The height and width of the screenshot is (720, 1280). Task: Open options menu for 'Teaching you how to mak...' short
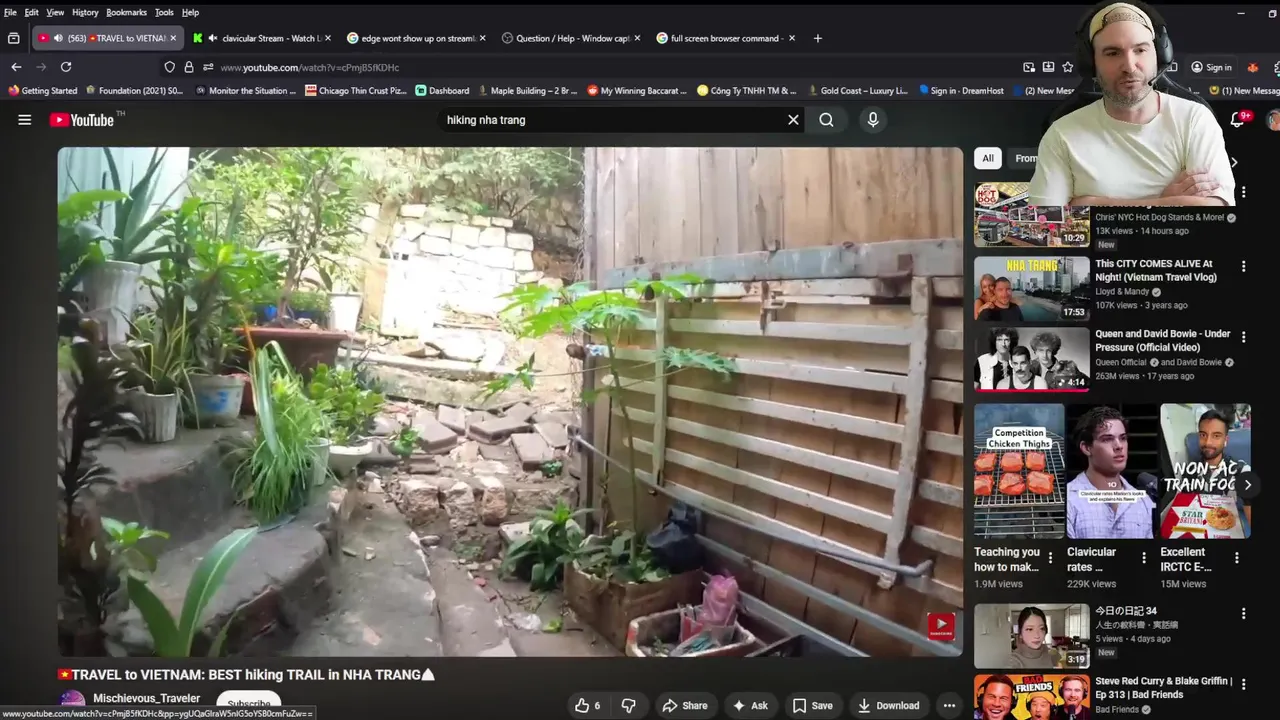(x=1050, y=558)
